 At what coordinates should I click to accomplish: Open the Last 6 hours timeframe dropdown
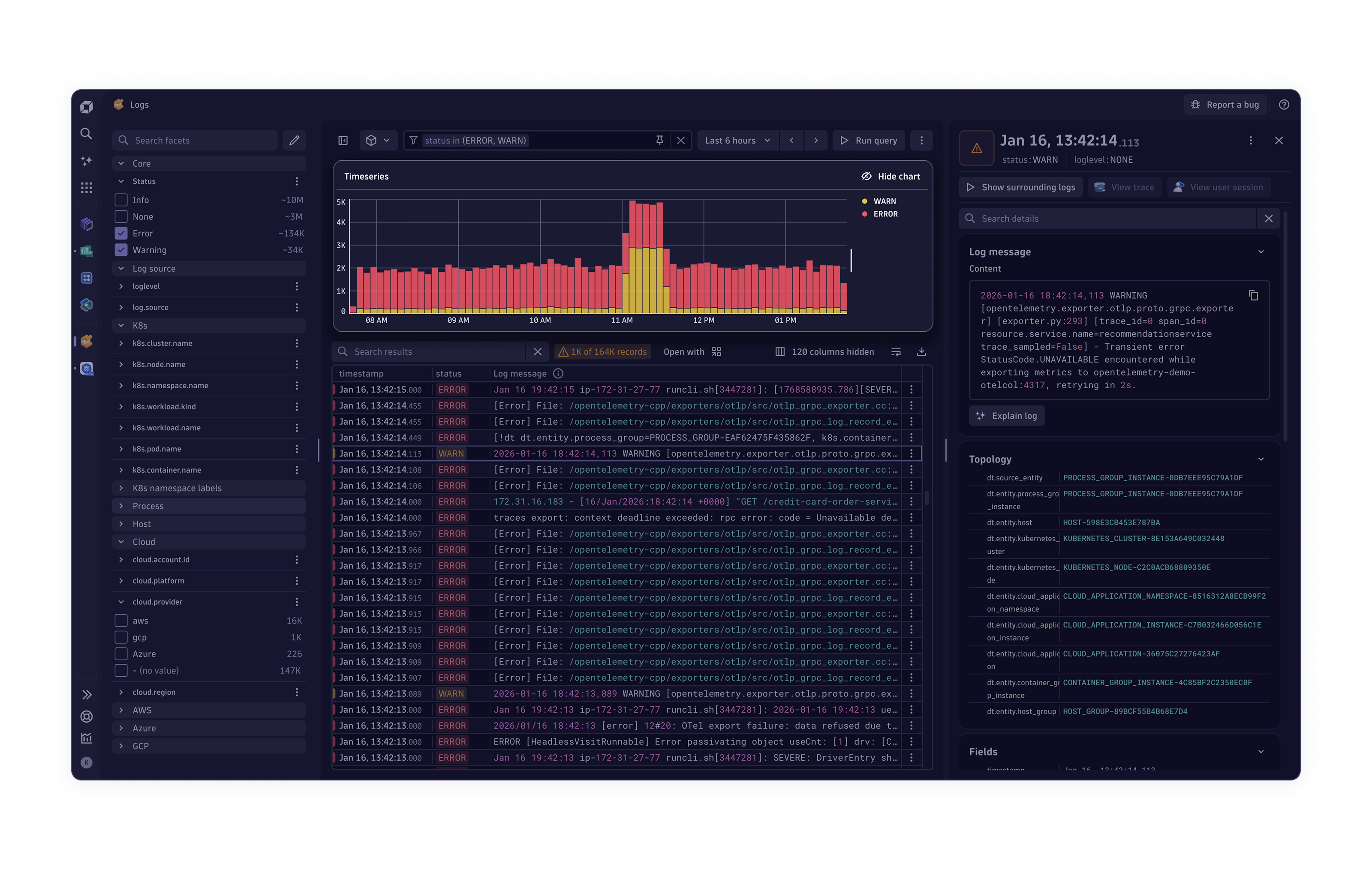737,140
